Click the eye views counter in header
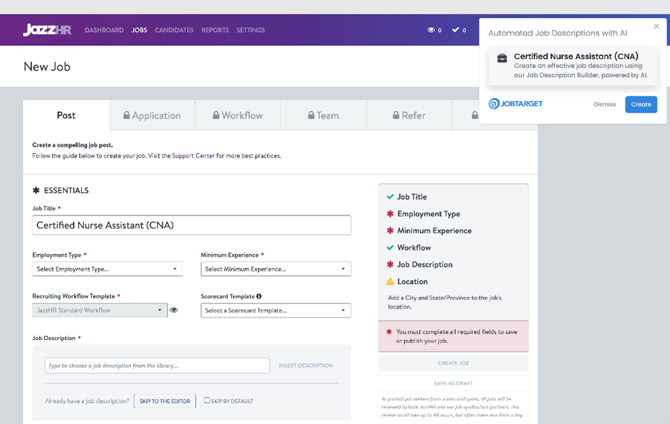 [x=433, y=30]
